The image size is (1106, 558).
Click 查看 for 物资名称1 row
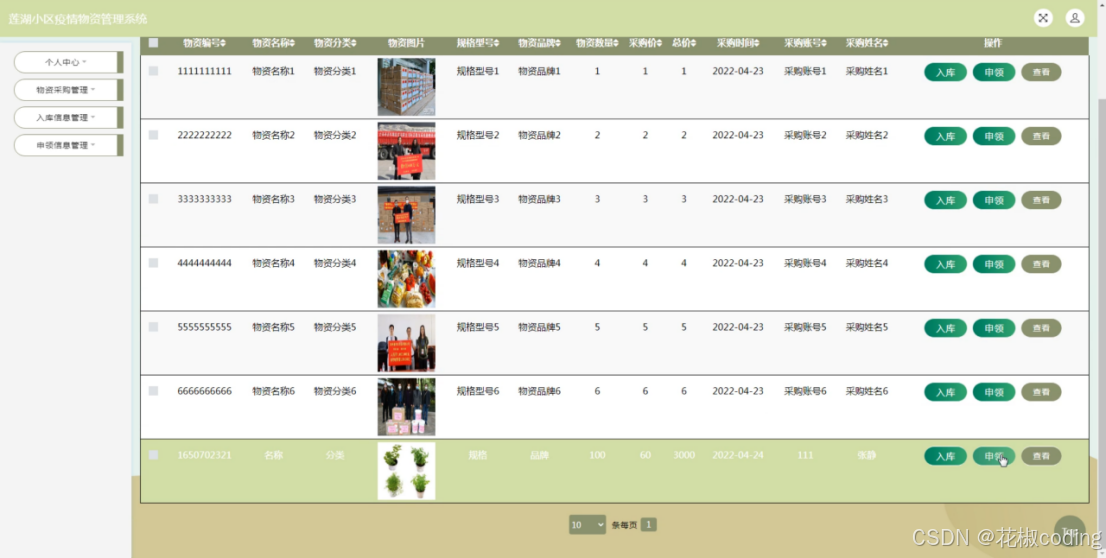(1041, 72)
